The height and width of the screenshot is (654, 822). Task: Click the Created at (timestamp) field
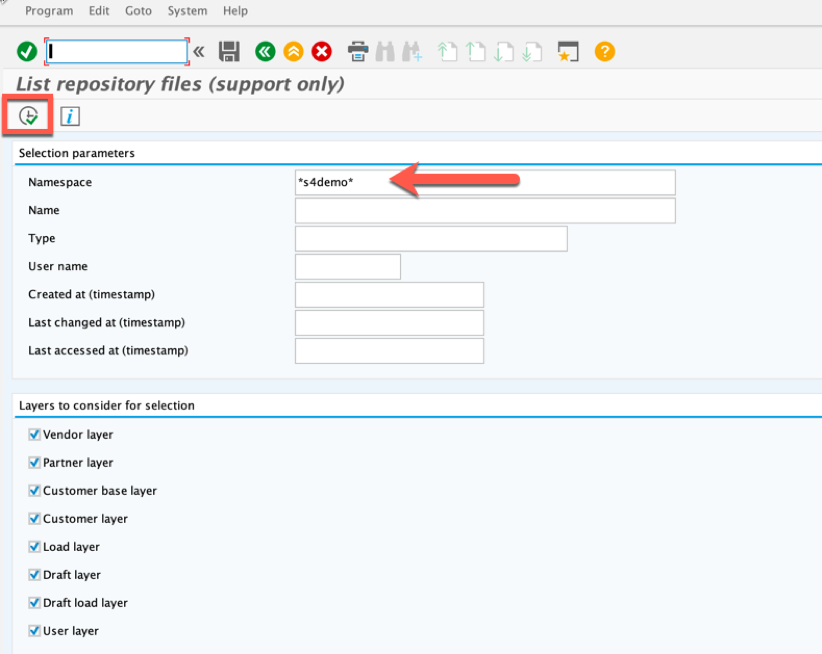(x=389, y=295)
